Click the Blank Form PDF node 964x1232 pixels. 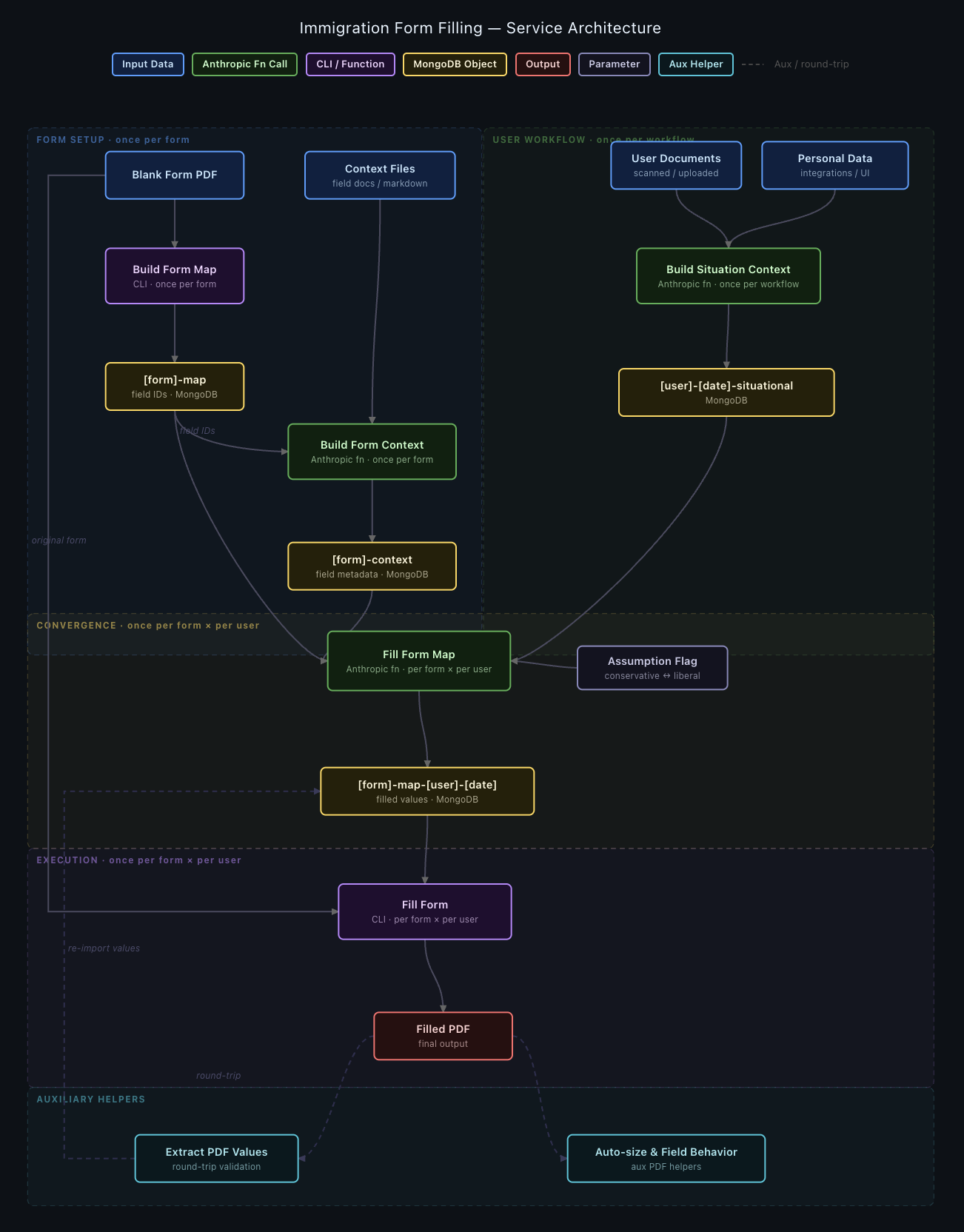175,175
